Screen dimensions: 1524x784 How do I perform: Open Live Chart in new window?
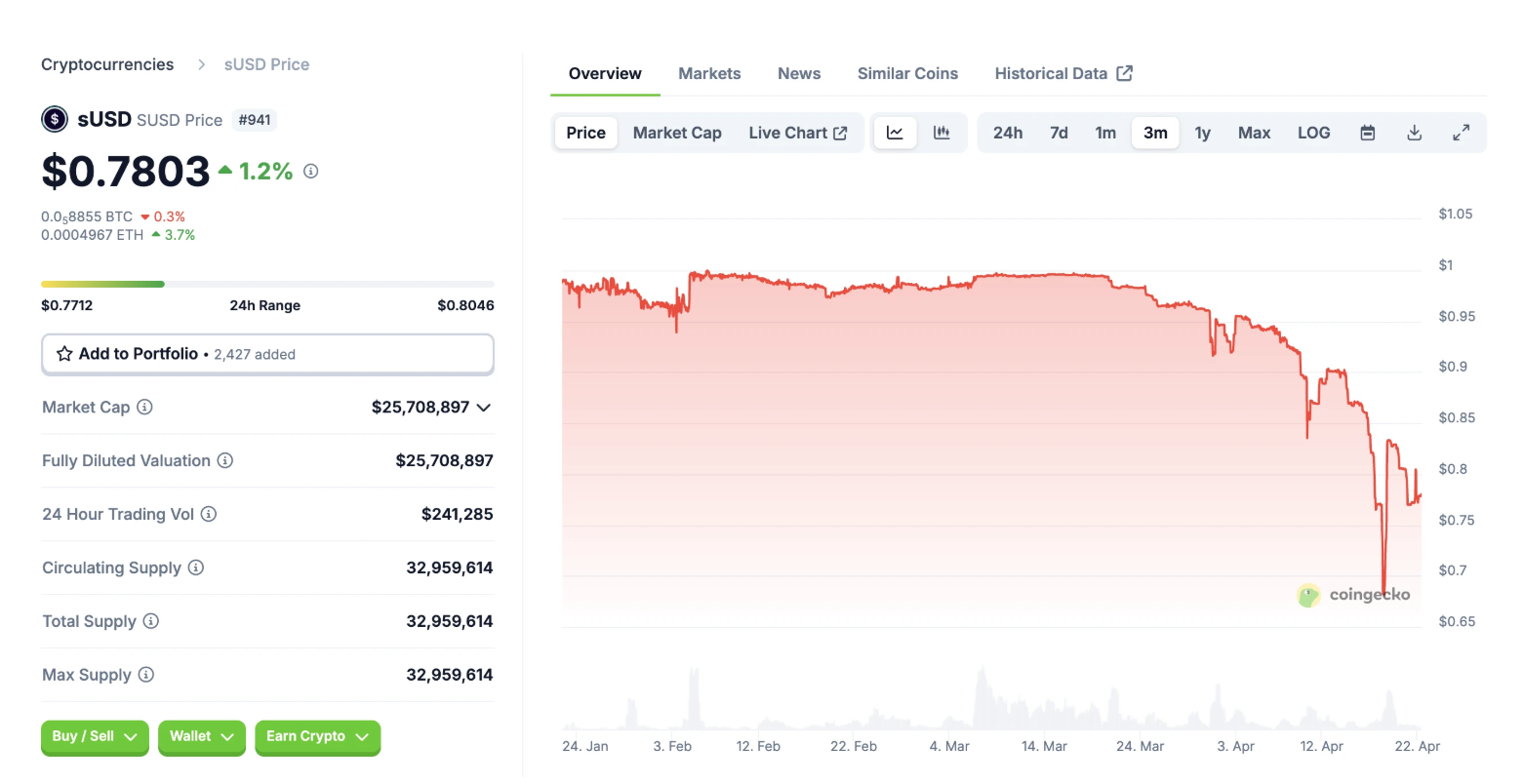click(797, 133)
